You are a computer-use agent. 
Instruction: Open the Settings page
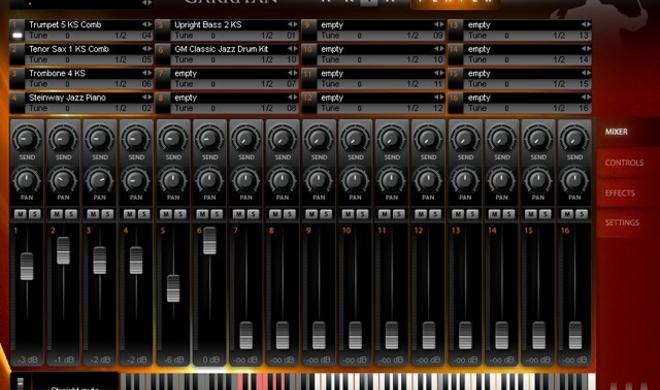pyautogui.click(x=622, y=223)
